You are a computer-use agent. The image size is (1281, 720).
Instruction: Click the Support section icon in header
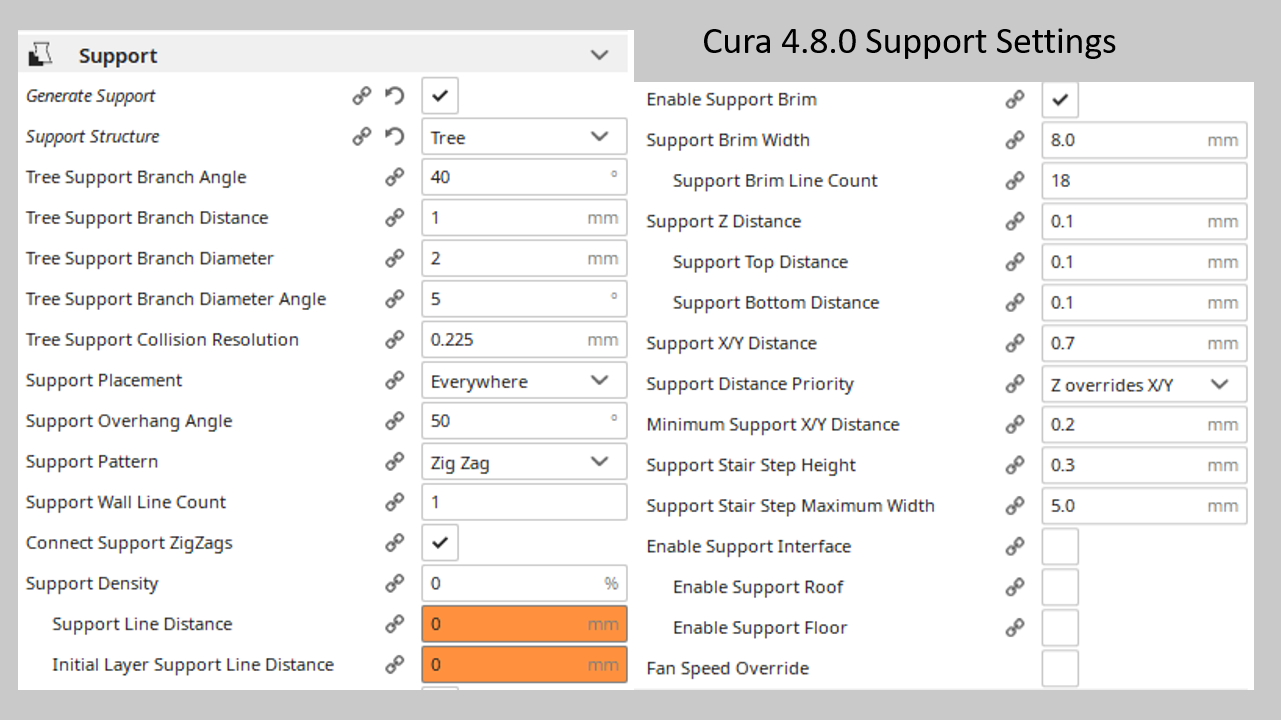click(x=40, y=55)
